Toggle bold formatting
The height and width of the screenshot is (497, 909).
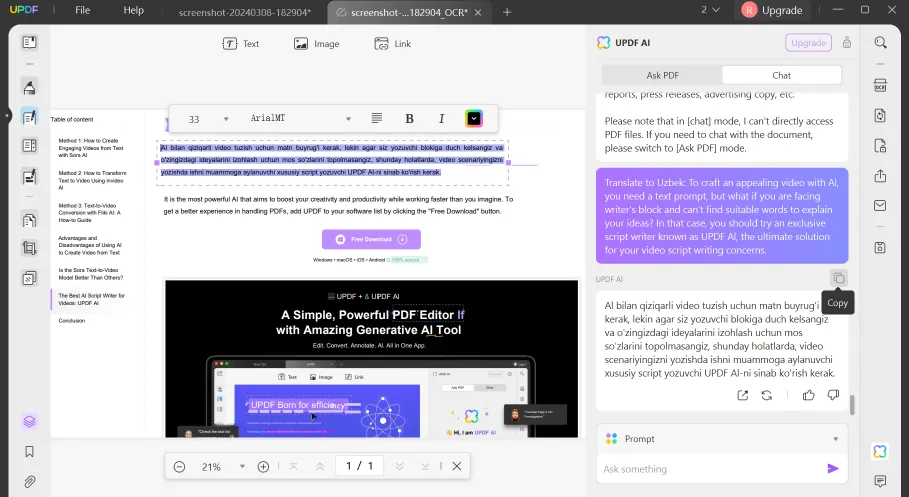click(x=409, y=118)
